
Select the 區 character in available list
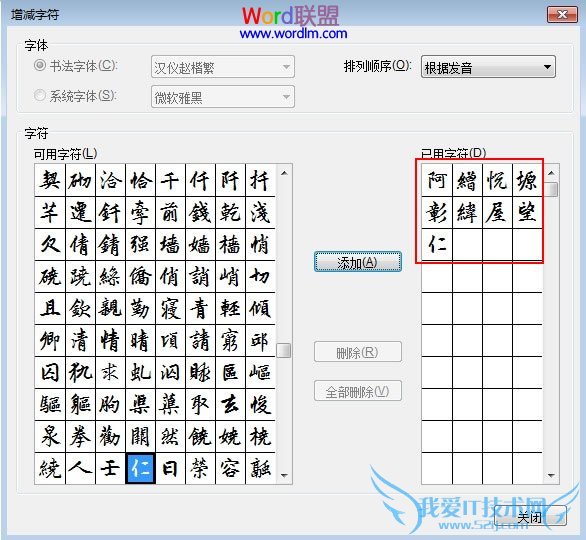pyautogui.click(x=230, y=372)
